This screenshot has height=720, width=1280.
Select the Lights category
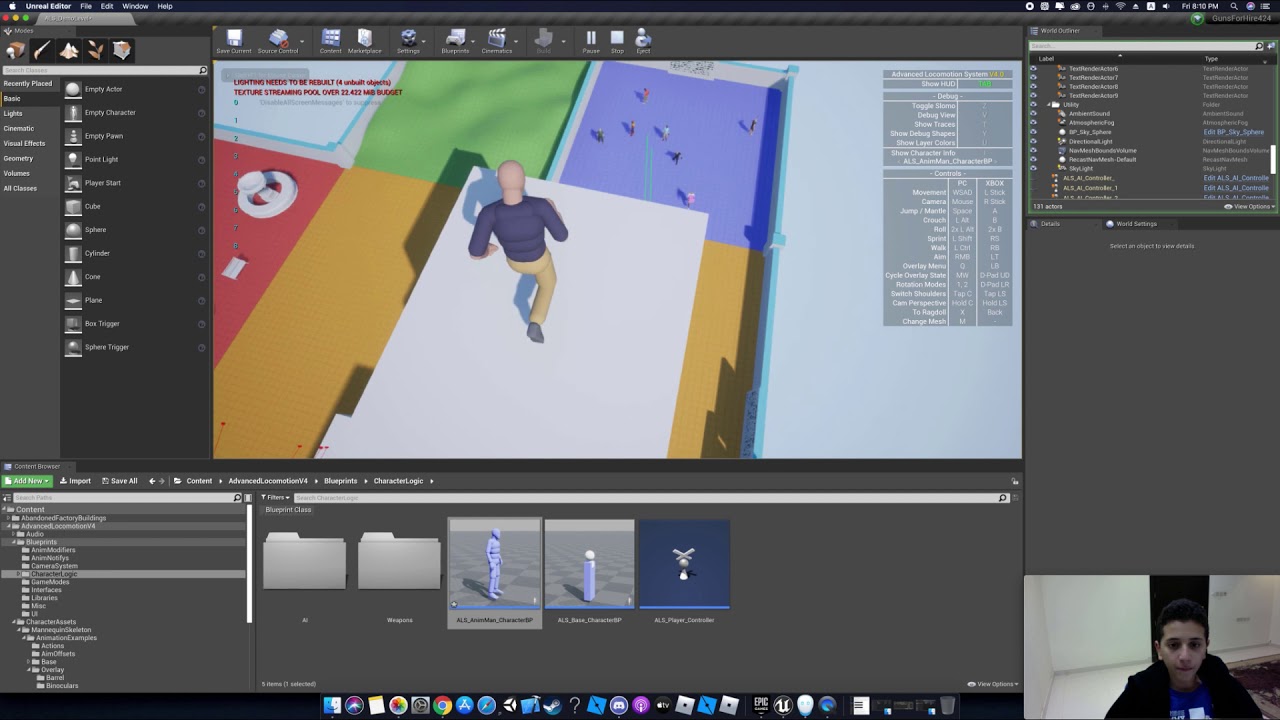coord(13,113)
